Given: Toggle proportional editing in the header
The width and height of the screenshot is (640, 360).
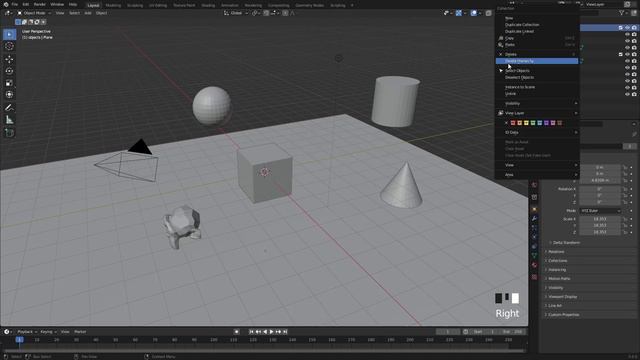Looking at the screenshot, I should [285, 13].
